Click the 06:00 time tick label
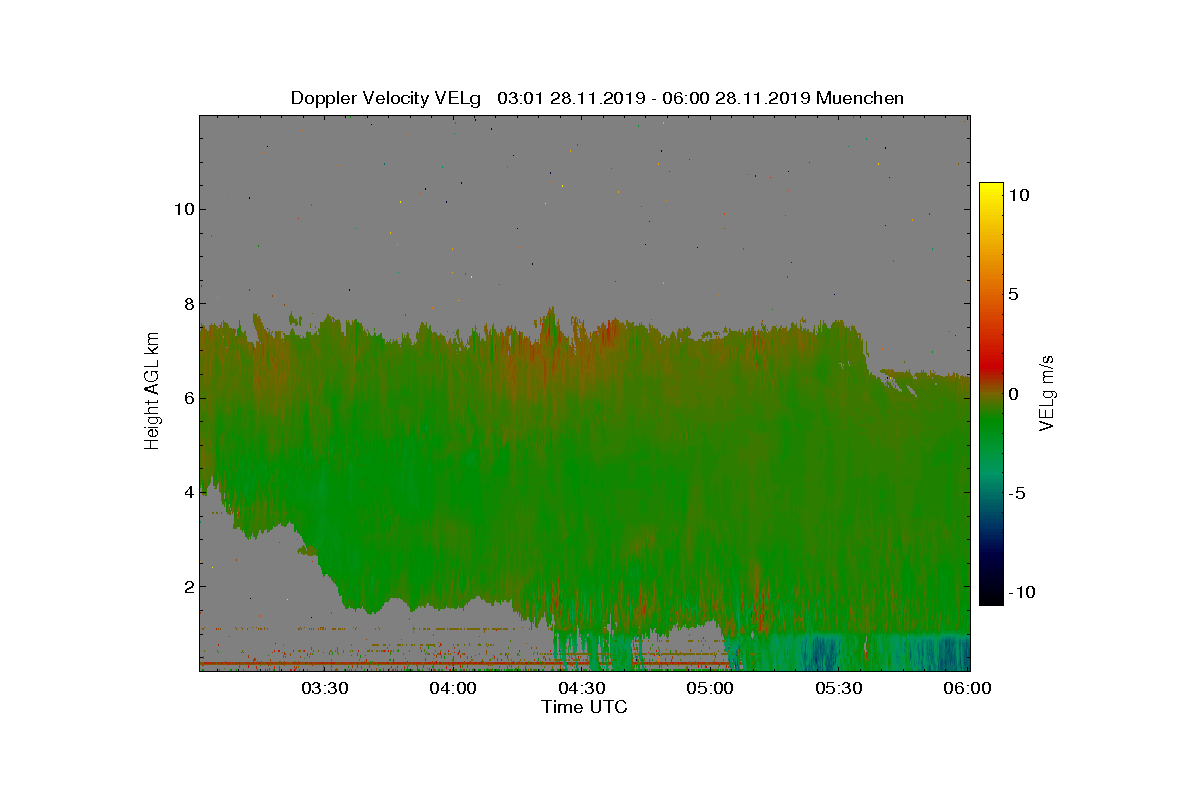Image resolution: width=1200 pixels, height=800 pixels. [x=968, y=688]
